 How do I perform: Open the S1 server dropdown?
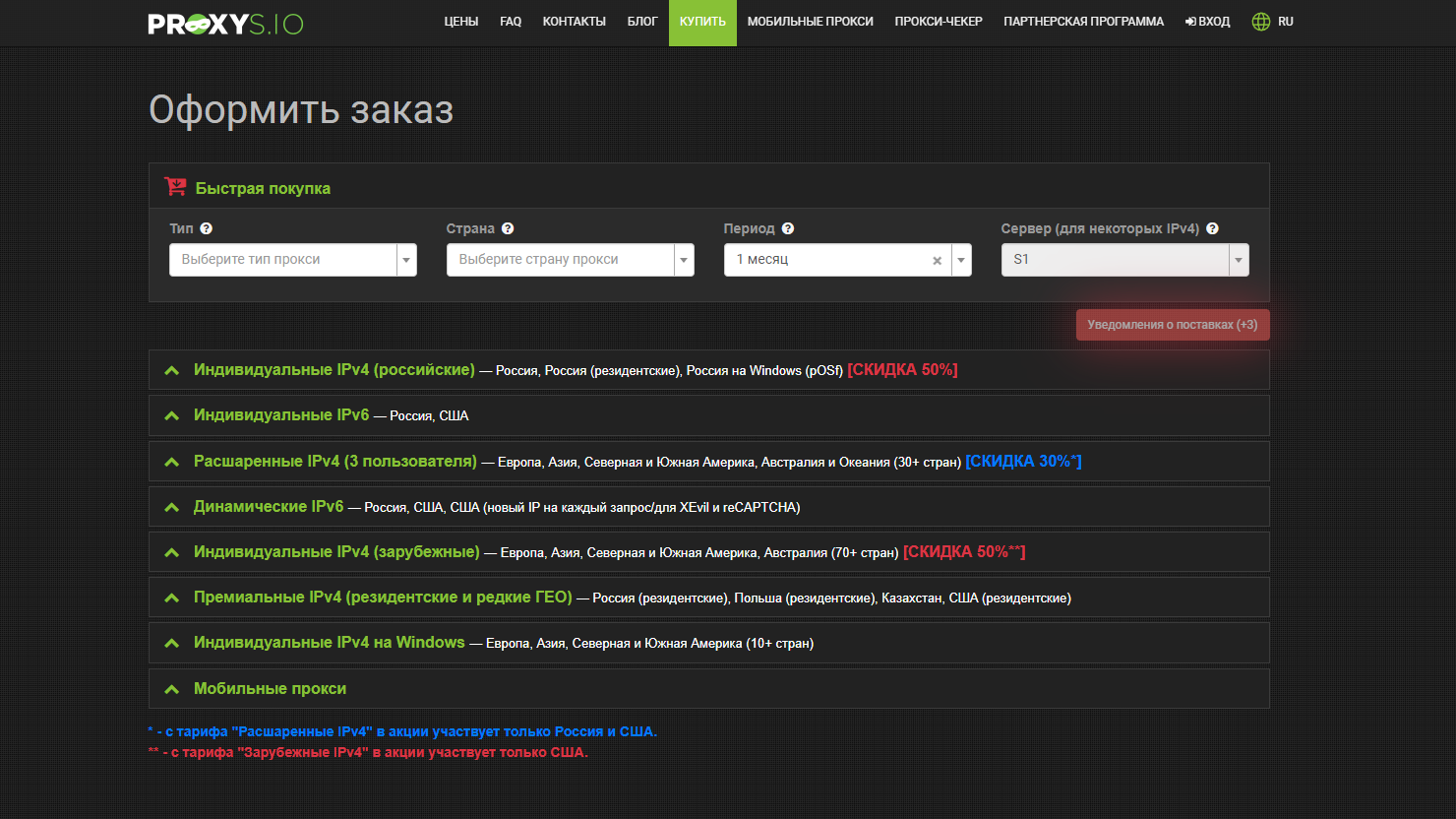tap(1125, 260)
